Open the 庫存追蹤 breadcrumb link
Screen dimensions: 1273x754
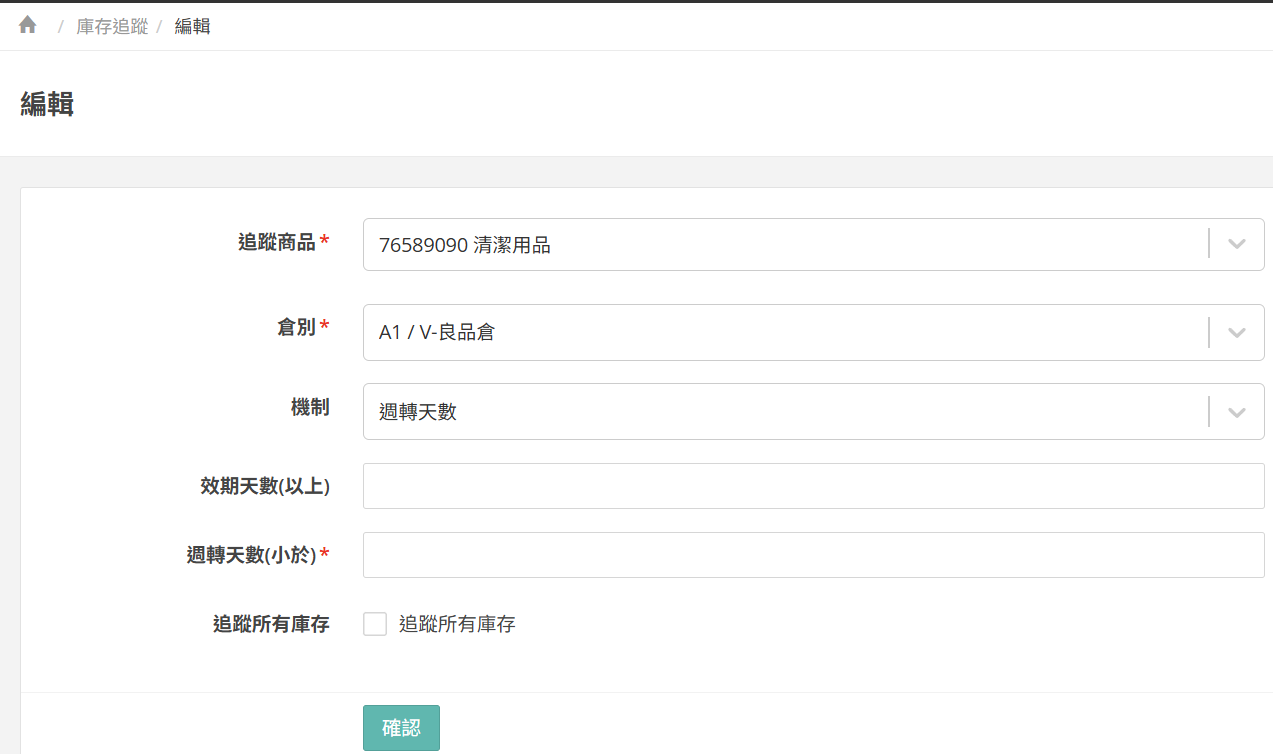click(x=112, y=27)
